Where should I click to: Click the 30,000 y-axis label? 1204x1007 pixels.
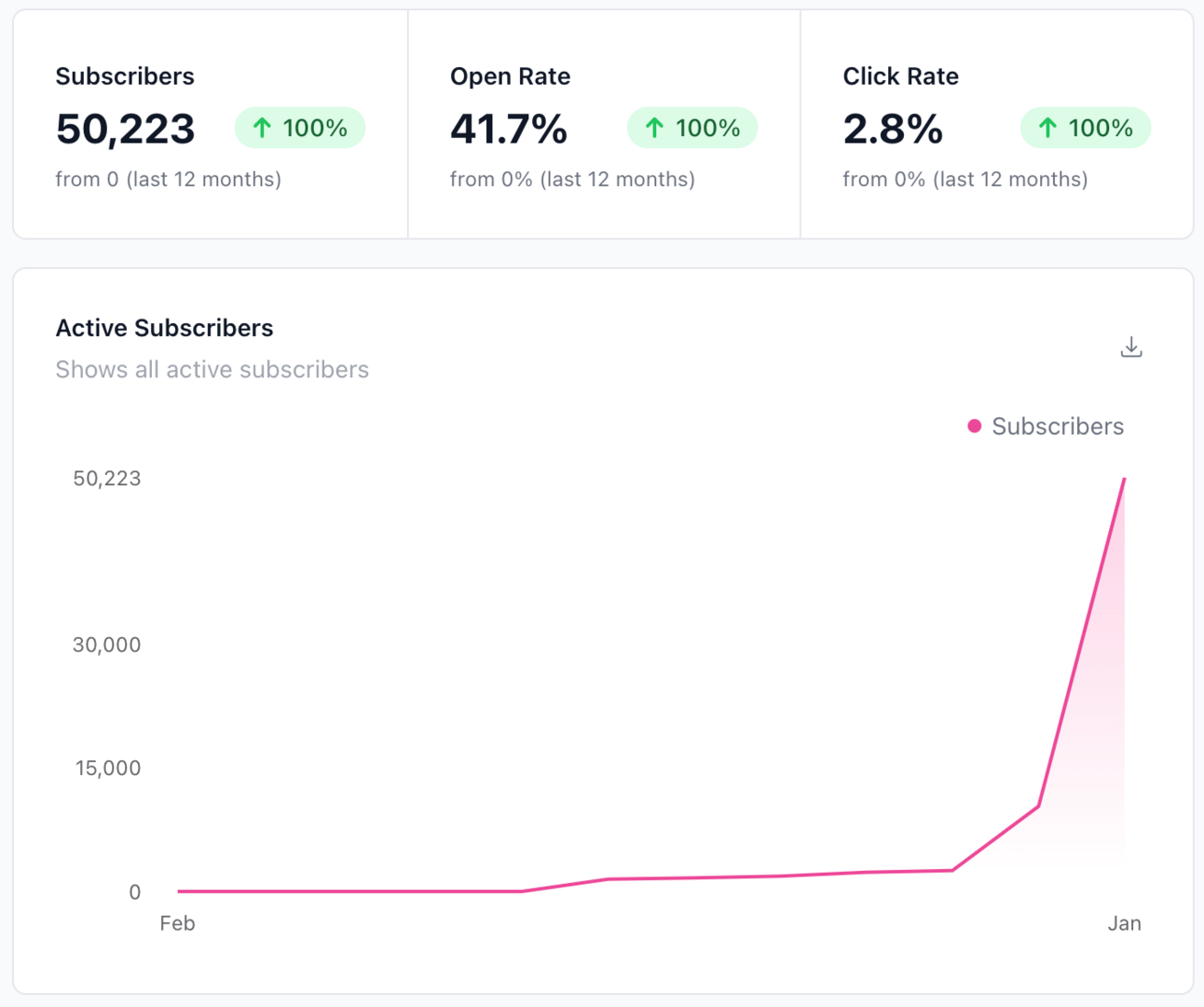pyautogui.click(x=106, y=645)
